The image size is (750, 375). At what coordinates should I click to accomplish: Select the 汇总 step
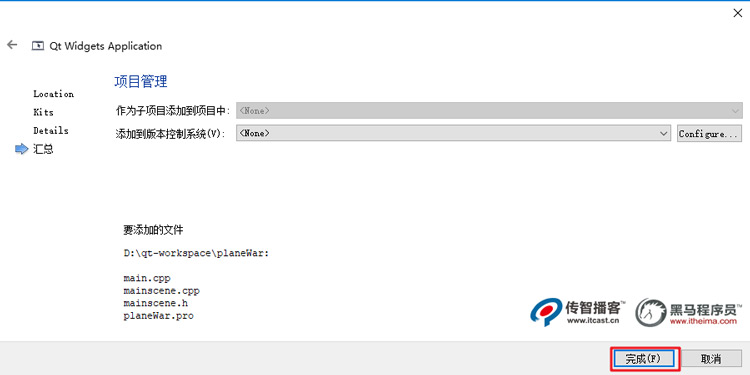click(x=43, y=149)
